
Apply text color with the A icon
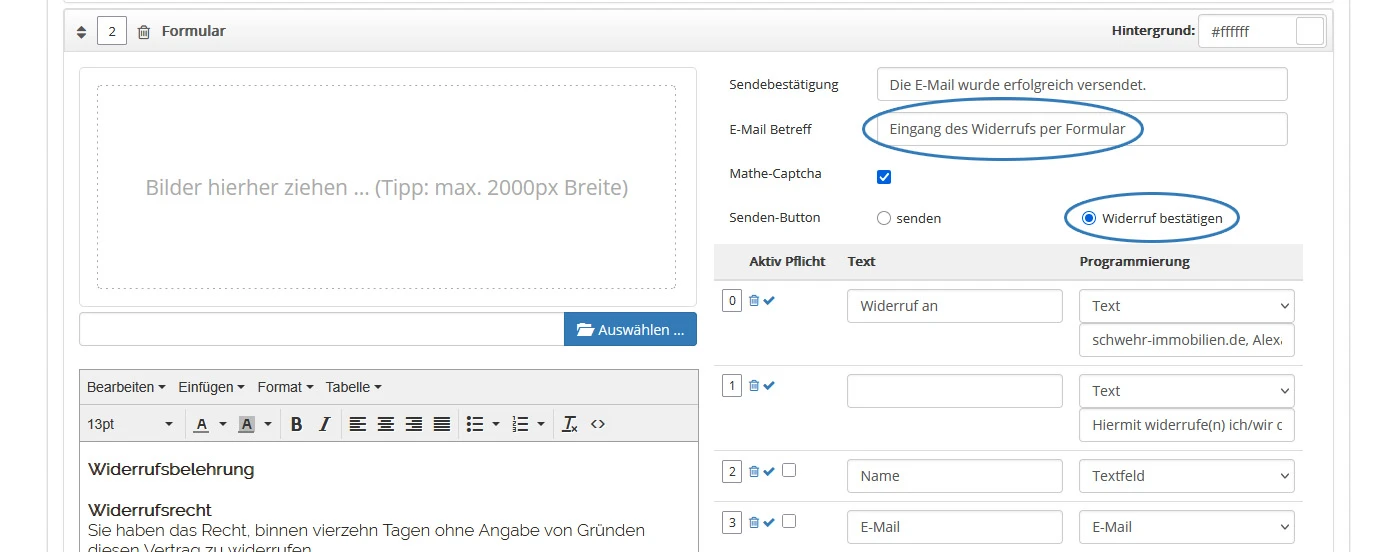click(x=201, y=424)
